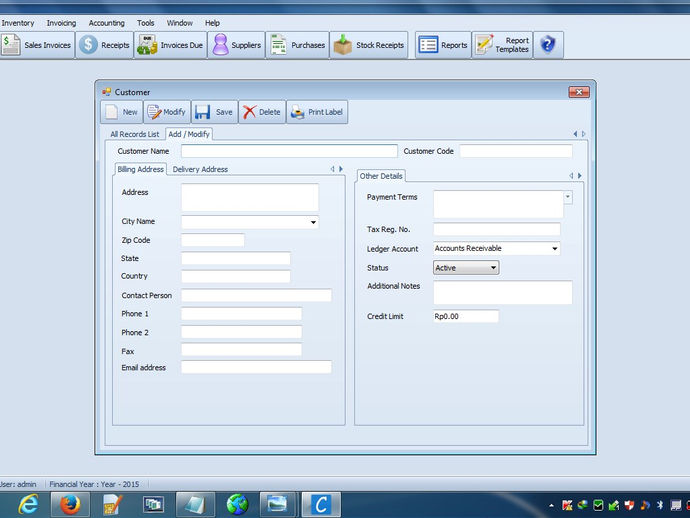
Task: Show hidden system tray icons arrow
Action: 551,506
